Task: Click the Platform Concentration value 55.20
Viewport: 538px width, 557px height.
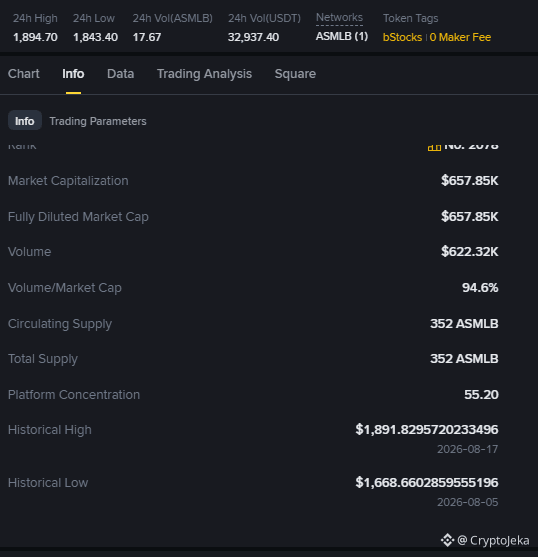Action: [x=481, y=395]
